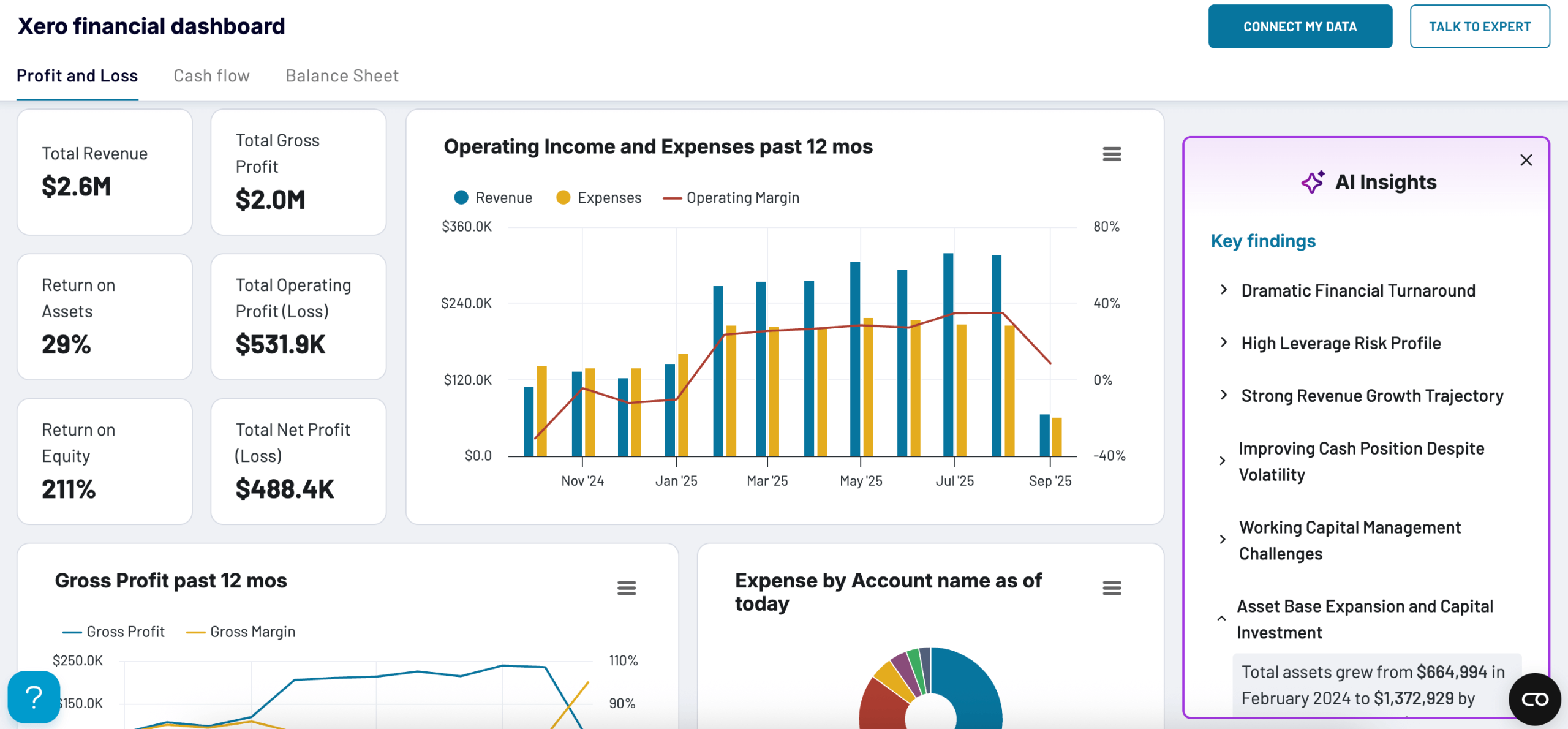1568x729 pixels.
Task: Click the Talk to Expert button
Action: pyautogui.click(x=1479, y=26)
